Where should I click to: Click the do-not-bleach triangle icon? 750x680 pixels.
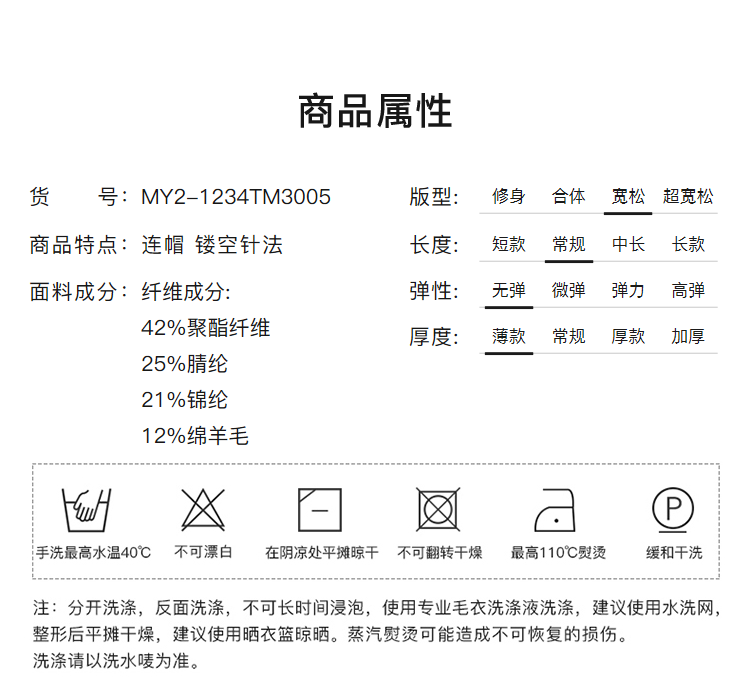(x=203, y=509)
